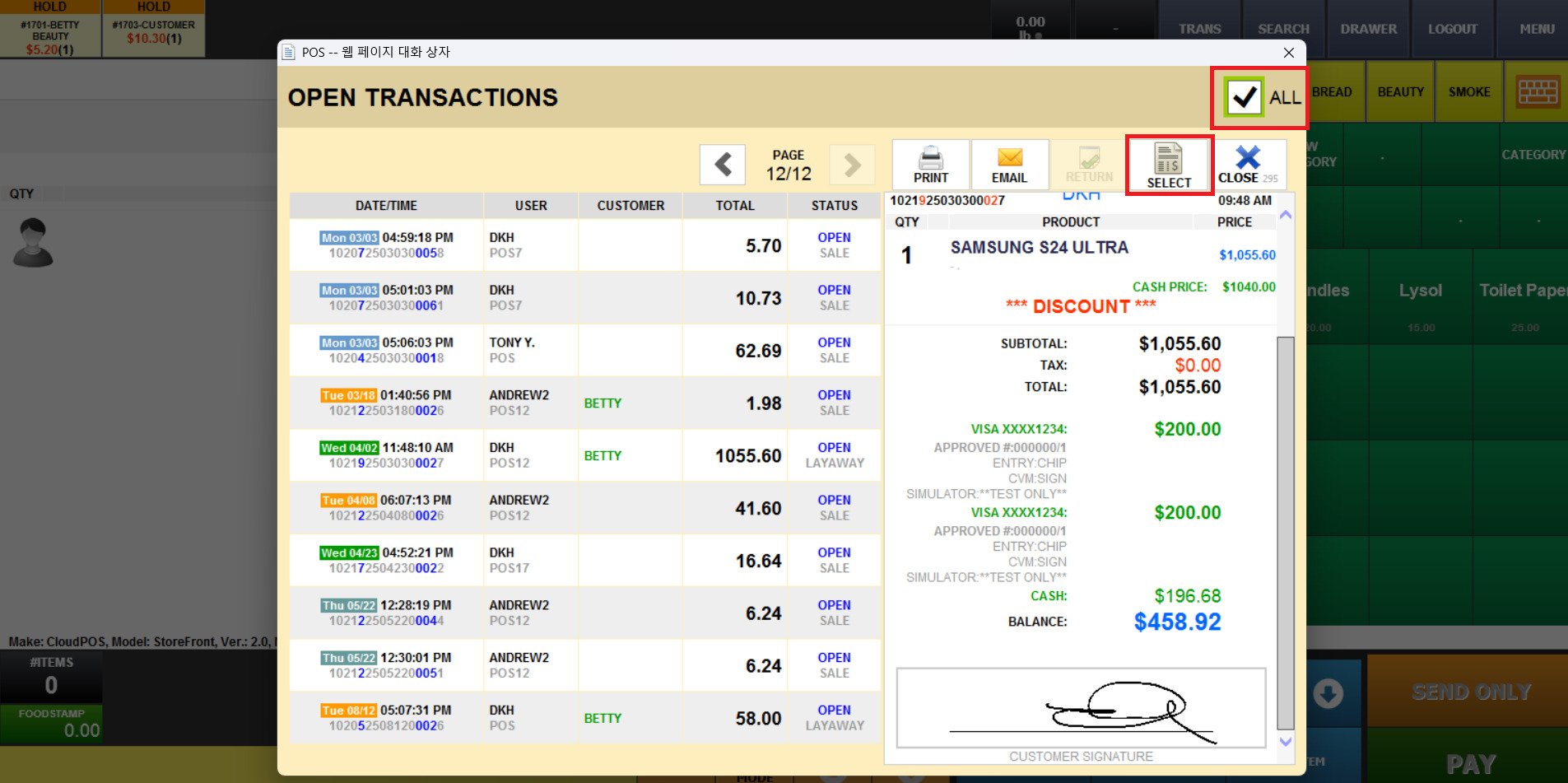Select the TONY Y. 62.69 transaction
Viewport: 1568px width, 783px height.
(584, 351)
